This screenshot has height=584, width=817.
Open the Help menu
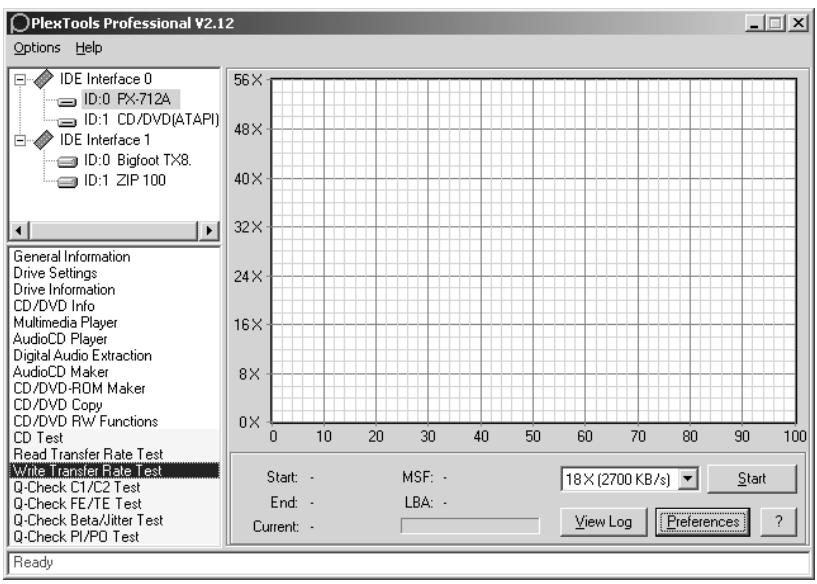(89, 47)
